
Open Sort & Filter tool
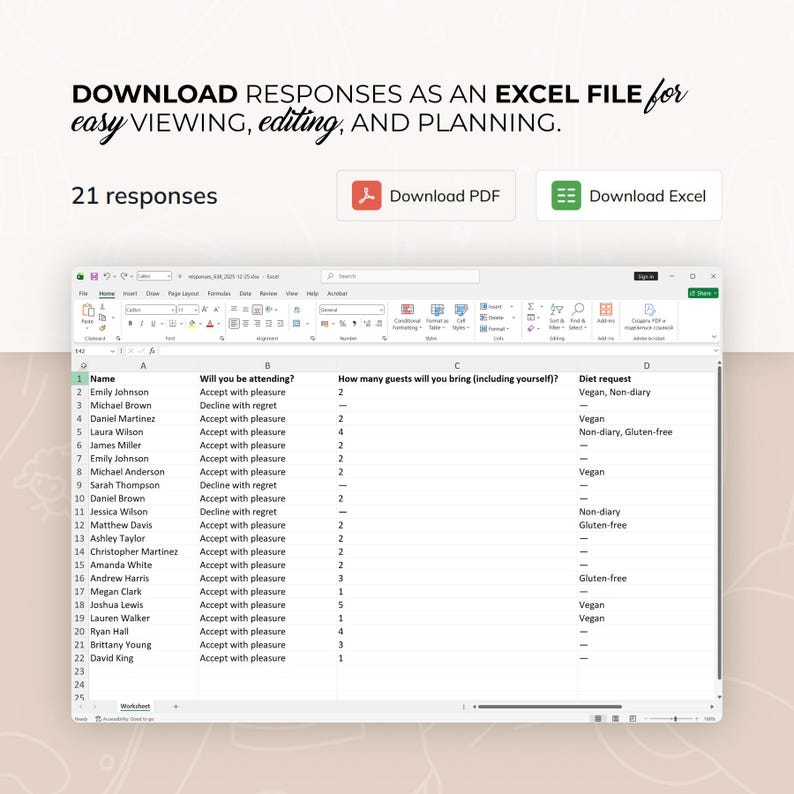[556, 317]
